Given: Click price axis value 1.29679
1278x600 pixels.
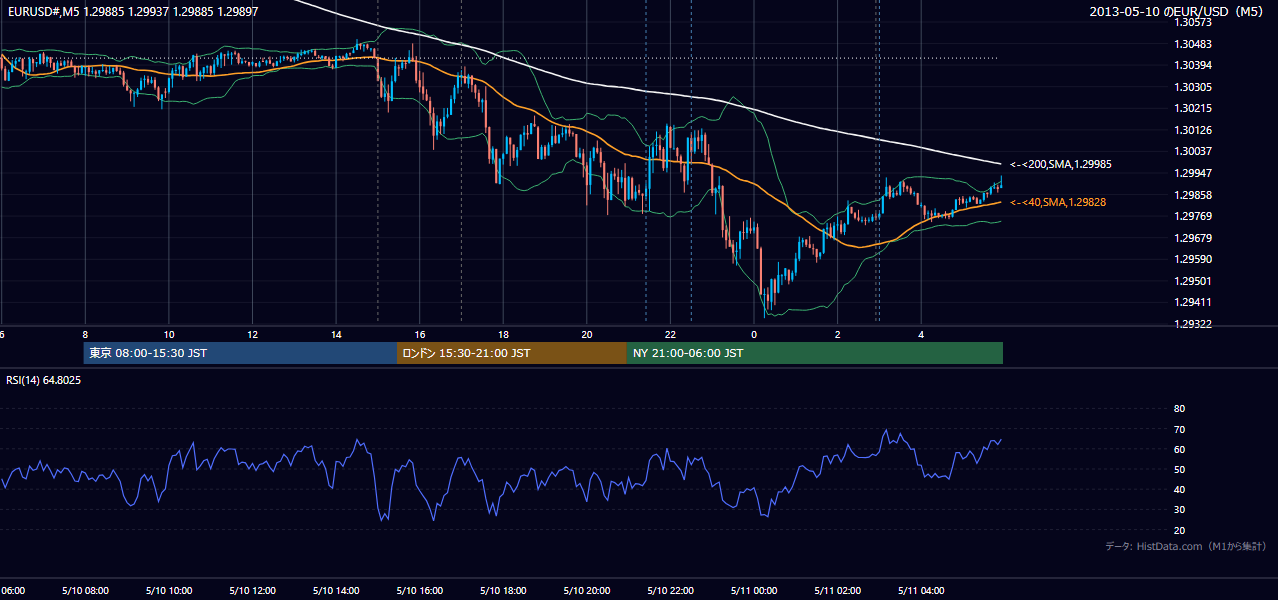Looking at the screenshot, I should pyautogui.click(x=1192, y=238).
